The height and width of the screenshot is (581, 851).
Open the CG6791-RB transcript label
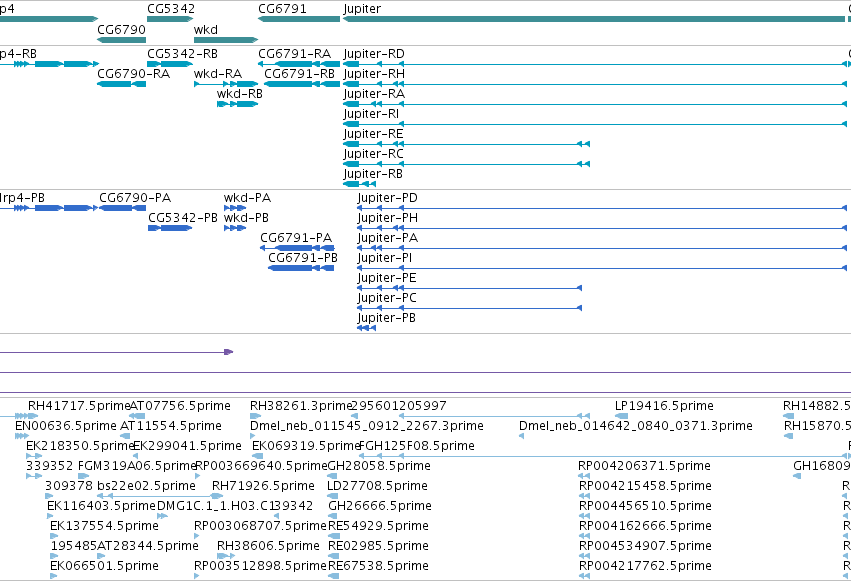pos(300,74)
